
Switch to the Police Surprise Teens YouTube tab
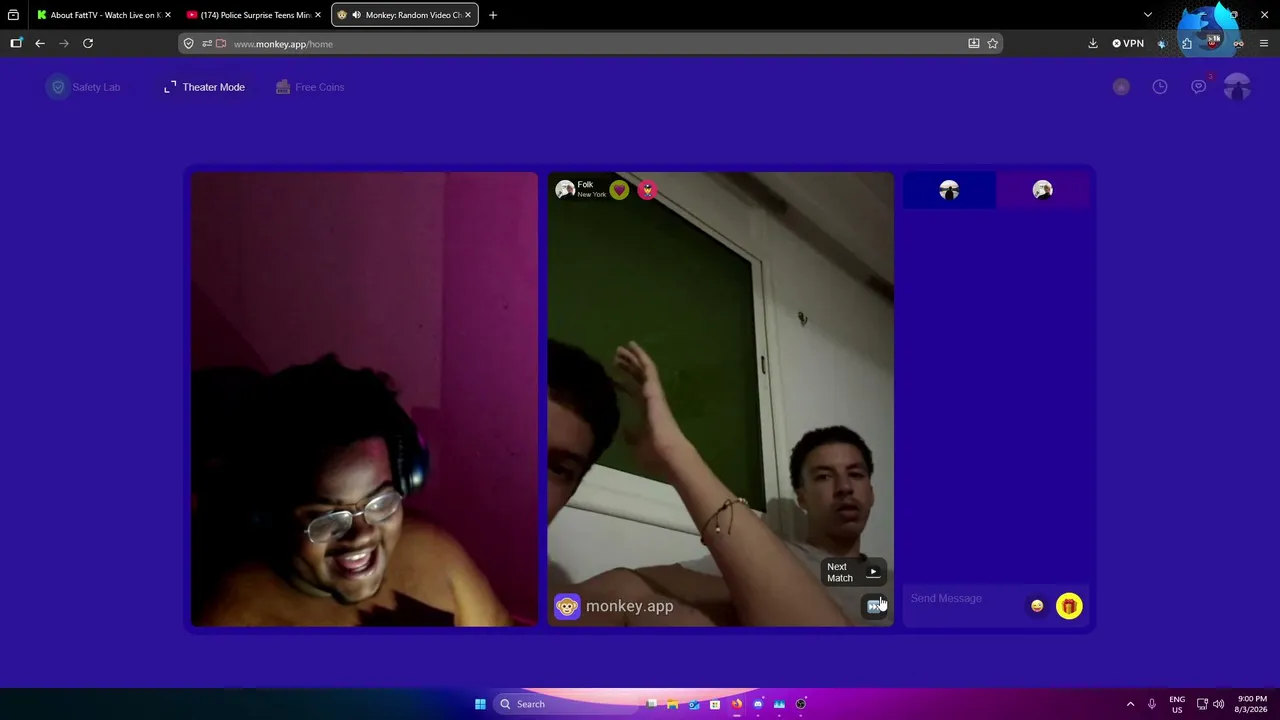255,15
